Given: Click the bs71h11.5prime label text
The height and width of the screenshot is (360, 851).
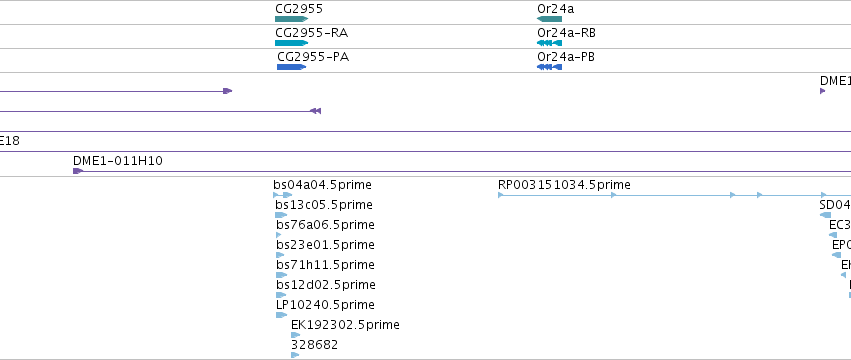Looking at the screenshot, I should tap(325, 265).
